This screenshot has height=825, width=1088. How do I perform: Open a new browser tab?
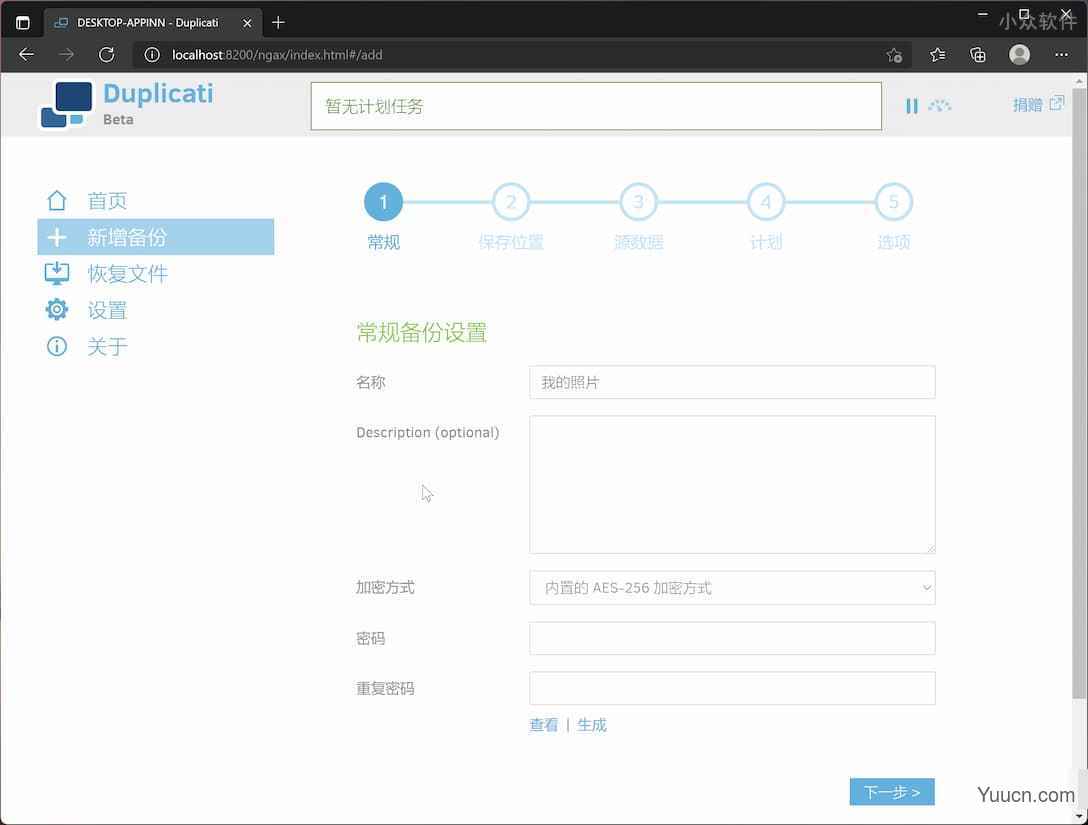click(x=278, y=23)
